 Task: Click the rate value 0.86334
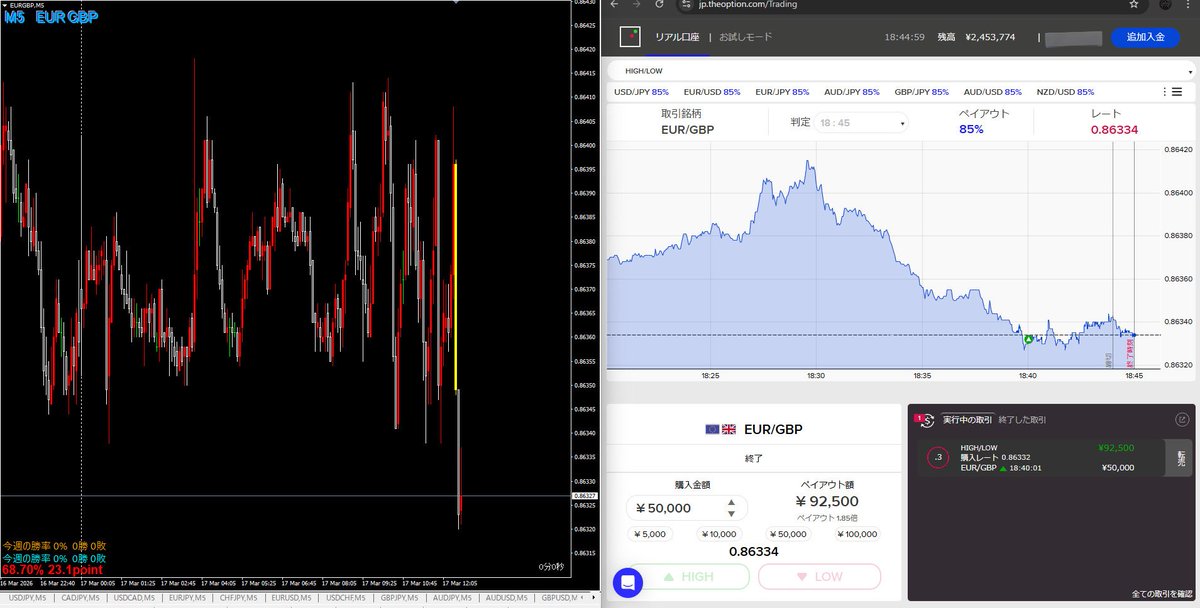pyautogui.click(x=1114, y=129)
